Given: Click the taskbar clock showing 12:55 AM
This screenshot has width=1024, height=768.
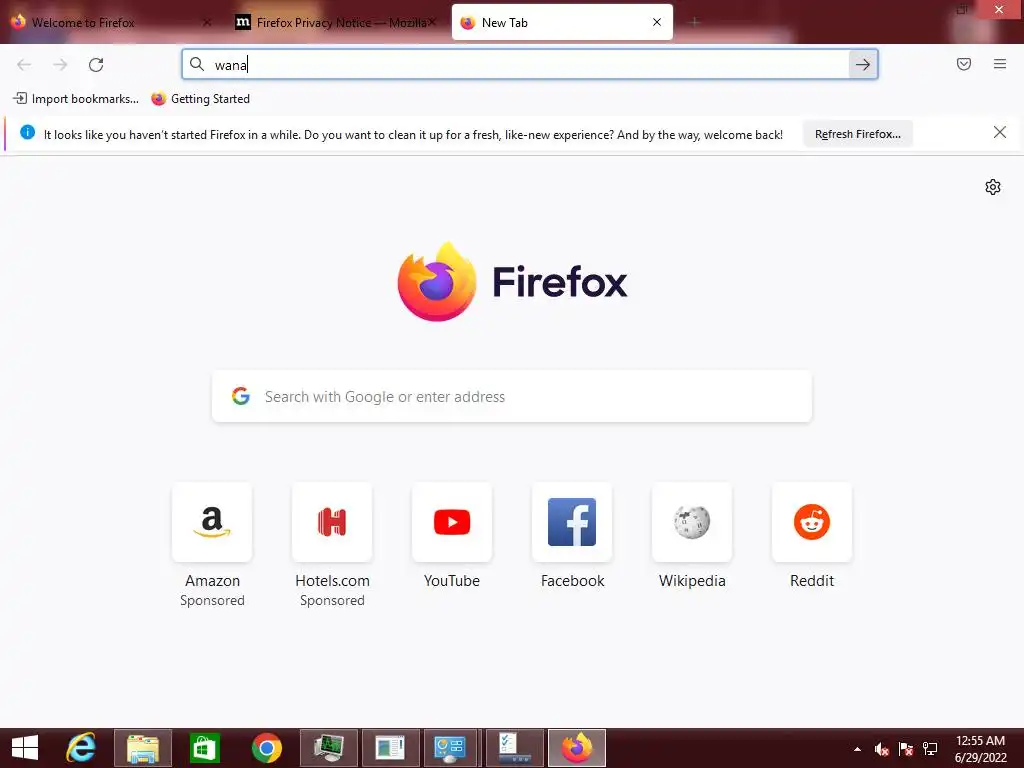Looking at the screenshot, I should point(980,748).
